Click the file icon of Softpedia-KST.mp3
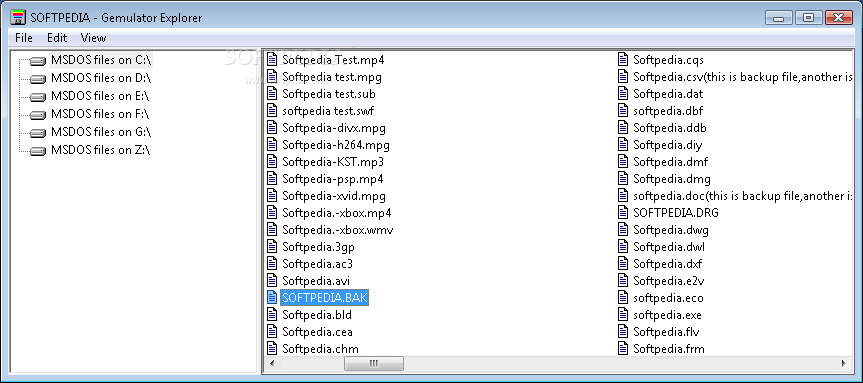Screen dimensions: 863x383 (272, 161)
